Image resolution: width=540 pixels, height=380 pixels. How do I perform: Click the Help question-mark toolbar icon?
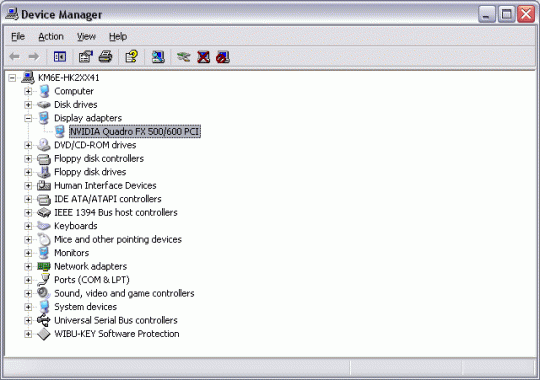pos(131,57)
